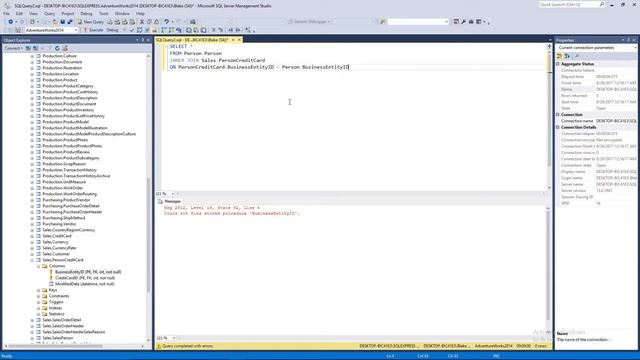The image size is (640, 360).
Task: Click the Undo arrow icon
Action: (x=167, y=22)
